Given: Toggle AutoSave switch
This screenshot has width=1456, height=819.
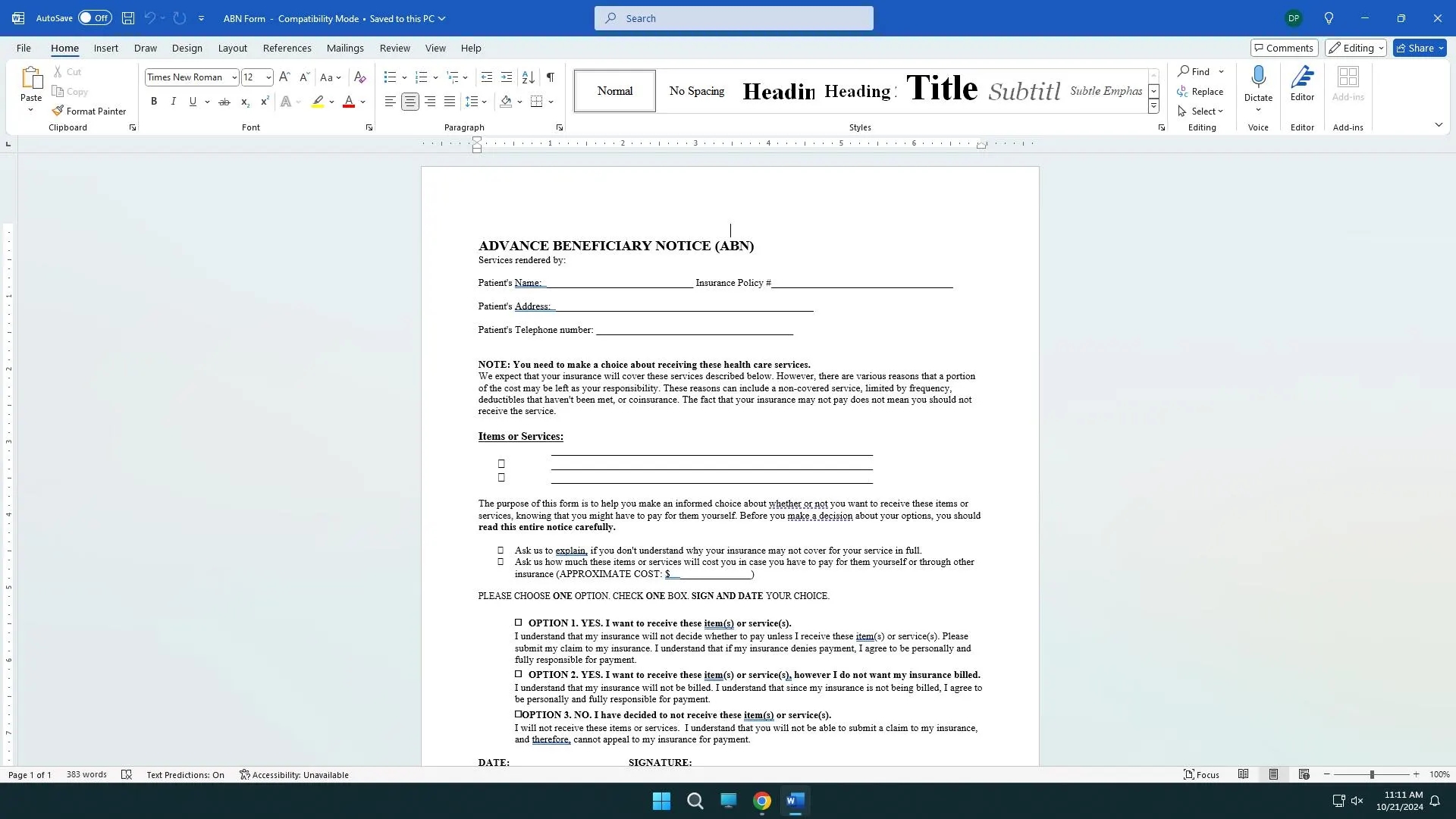Looking at the screenshot, I should coord(95,18).
